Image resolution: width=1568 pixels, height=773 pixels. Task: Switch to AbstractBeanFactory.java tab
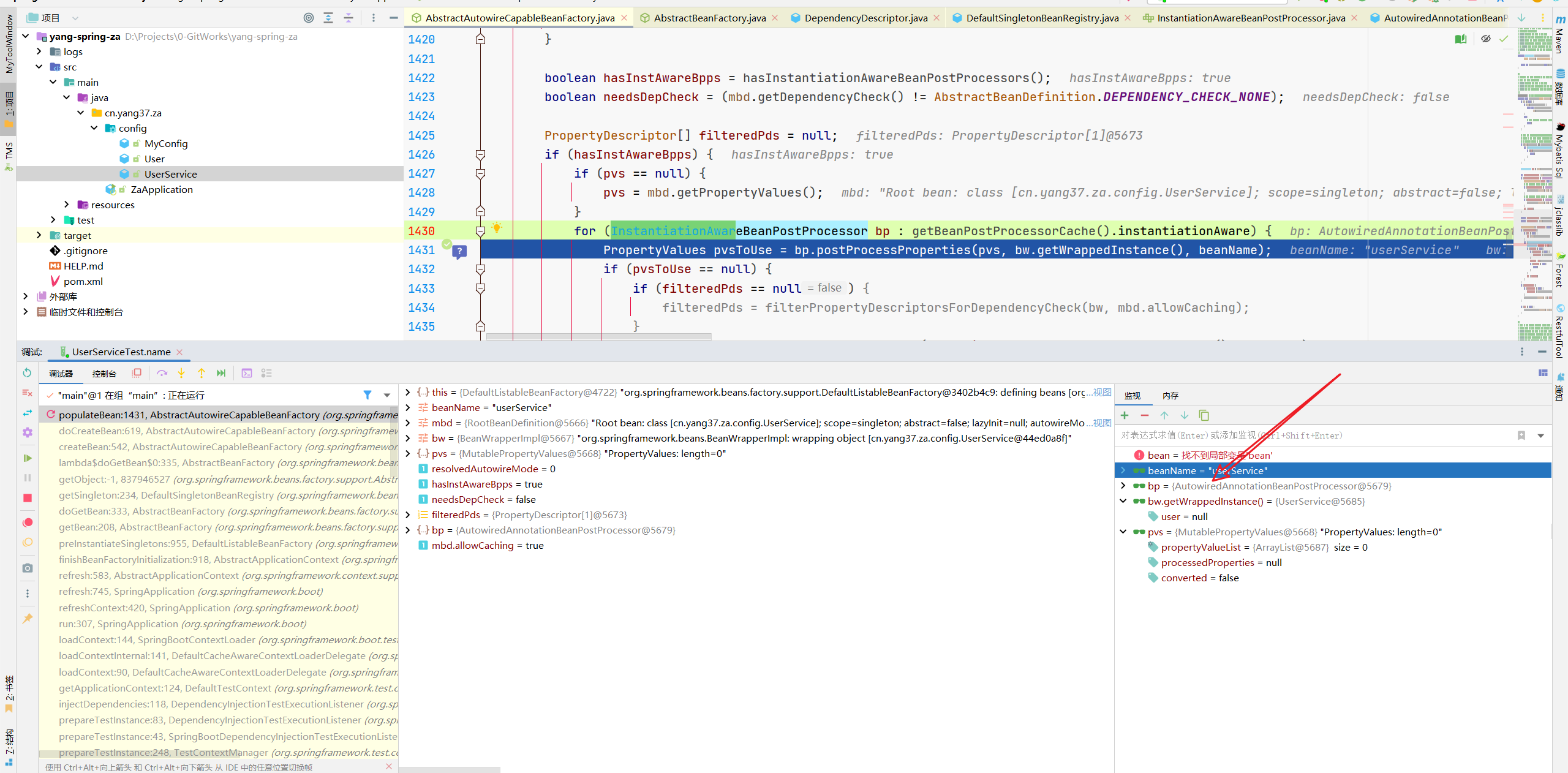(x=709, y=18)
